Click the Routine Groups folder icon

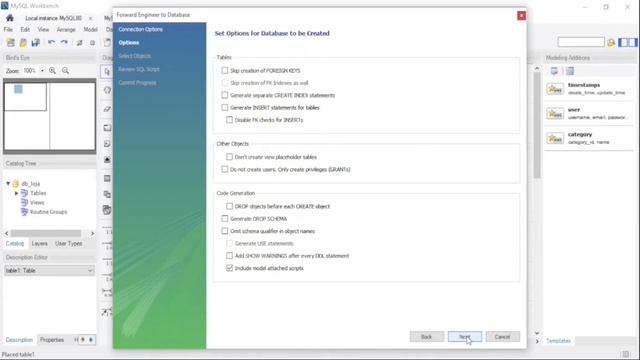(x=24, y=212)
